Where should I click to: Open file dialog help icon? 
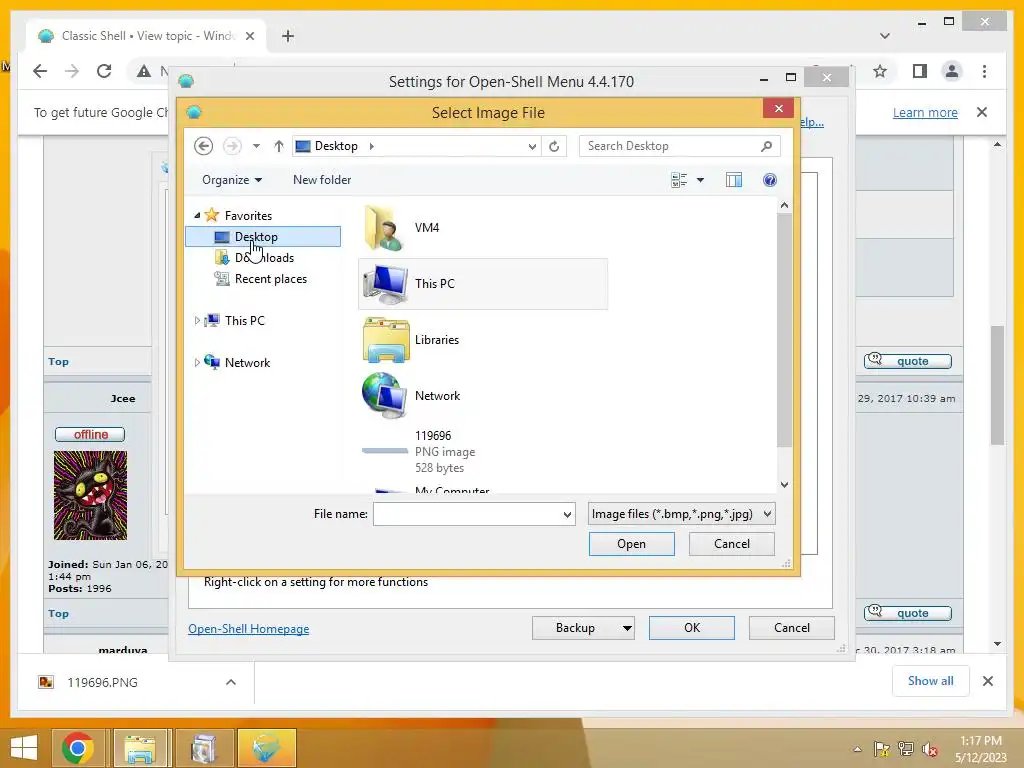point(770,180)
